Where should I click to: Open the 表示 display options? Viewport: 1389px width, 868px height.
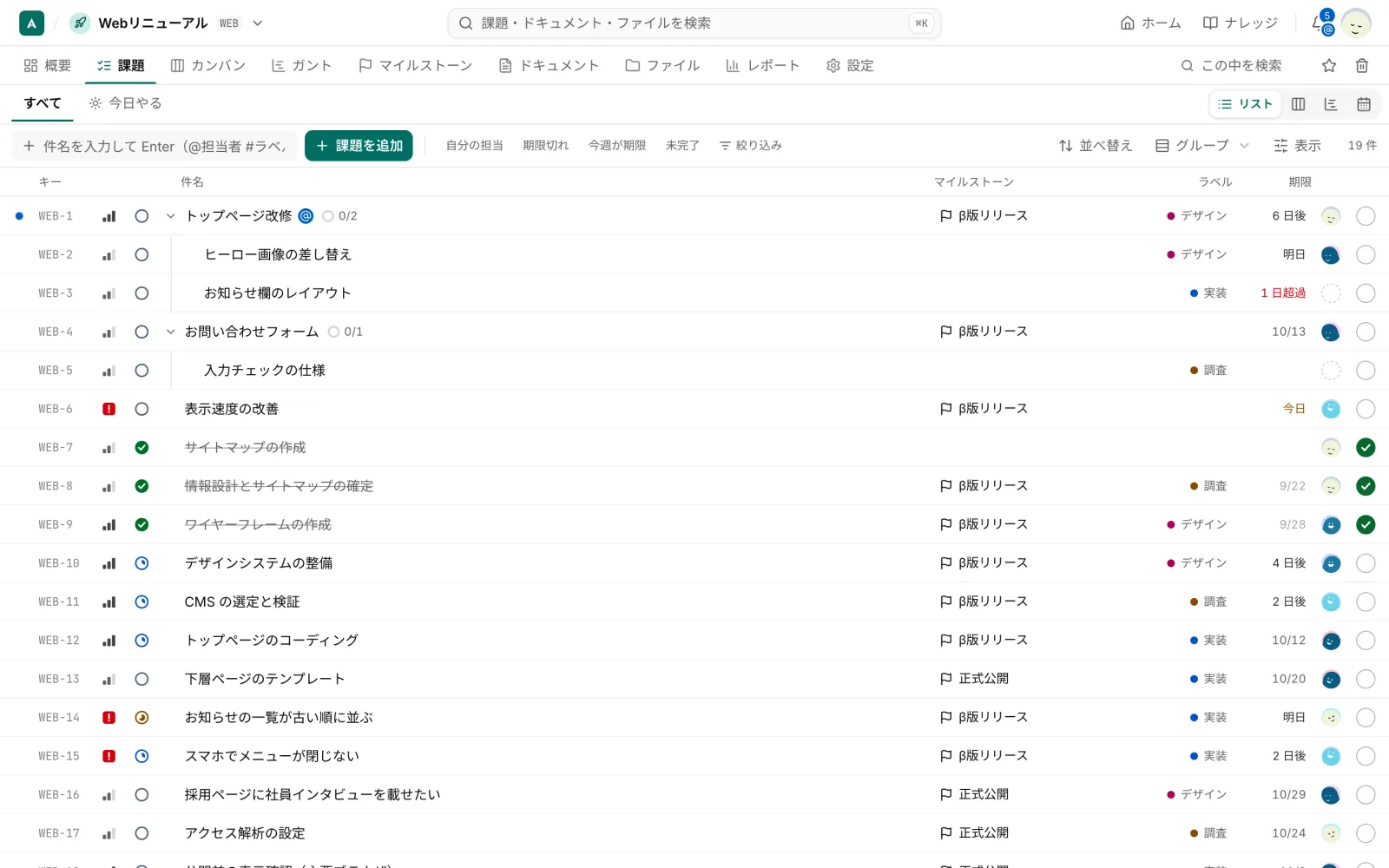point(1297,146)
